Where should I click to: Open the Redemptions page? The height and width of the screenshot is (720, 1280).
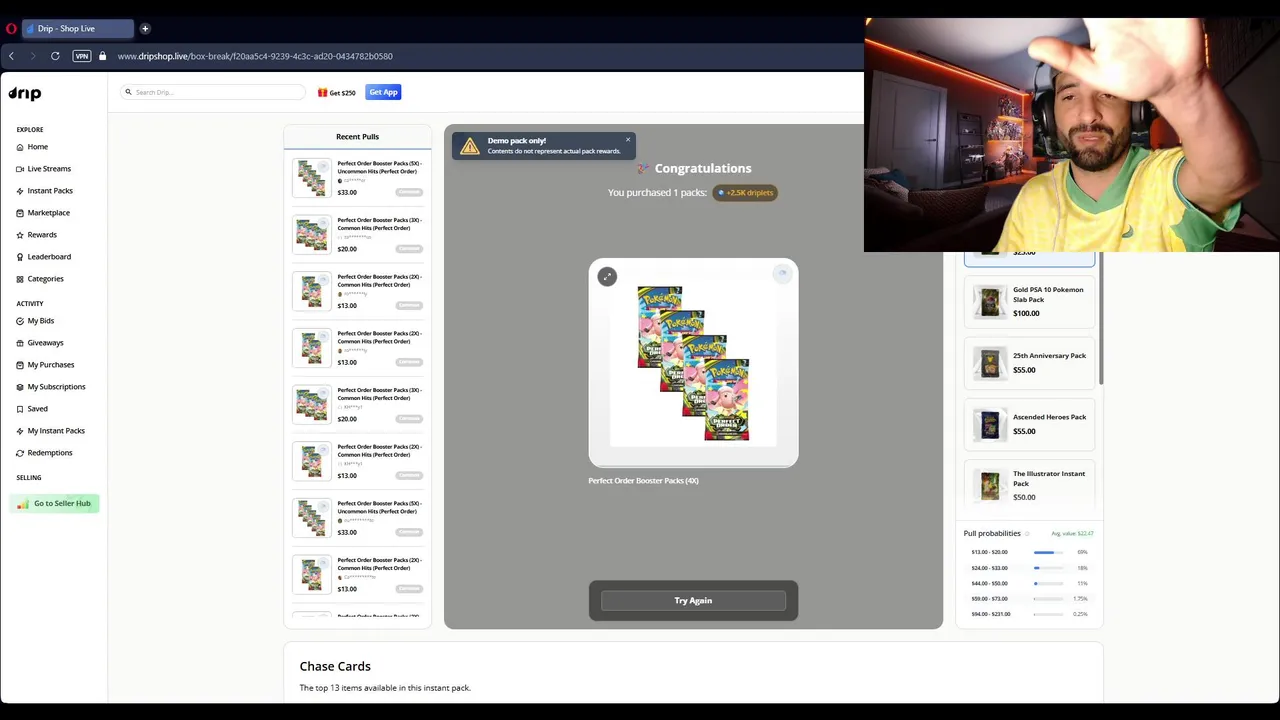(44, 453)
